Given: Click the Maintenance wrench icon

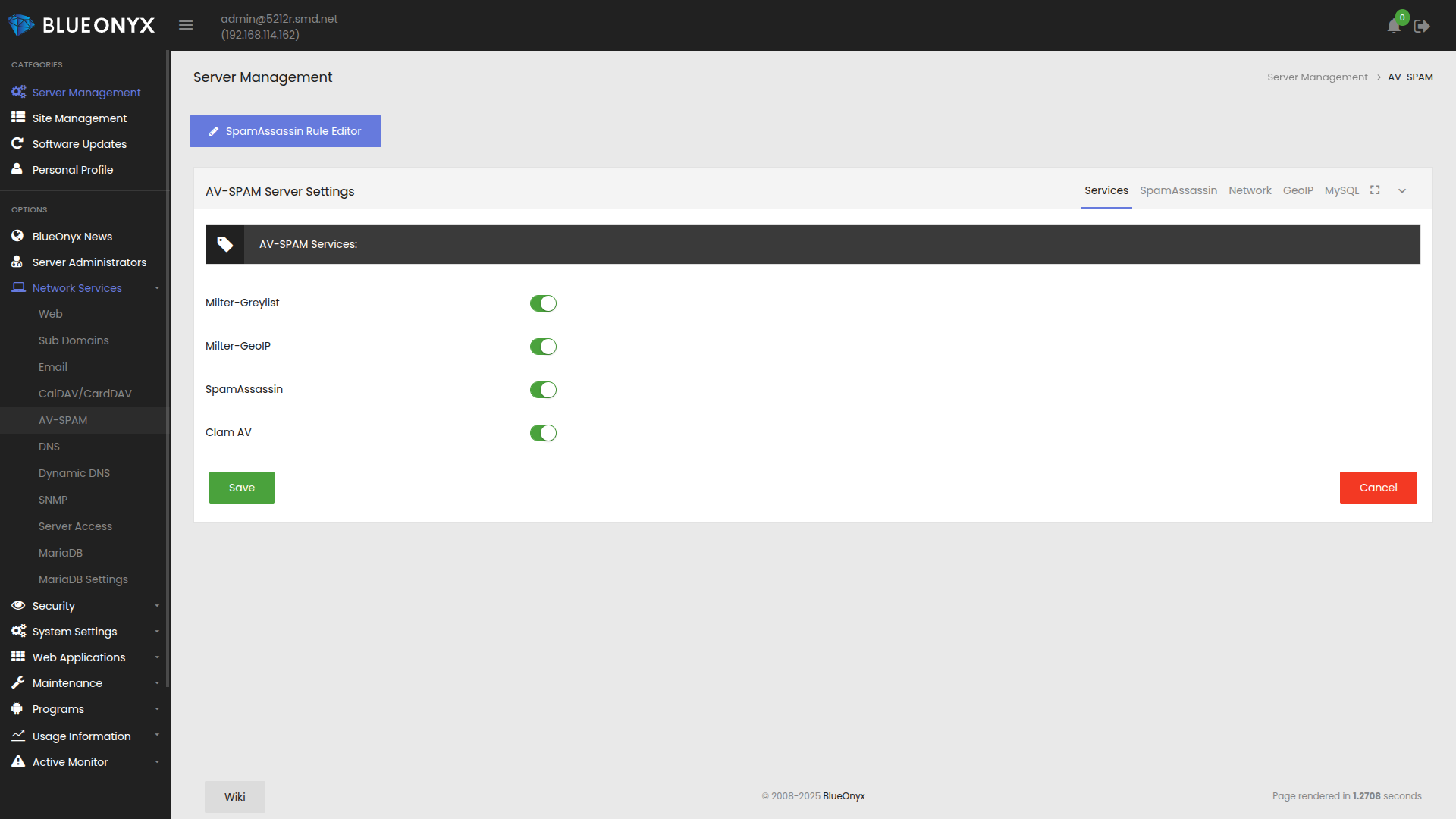Looking at the screenshot, I should pyautogui.click(x=17, y=682).
